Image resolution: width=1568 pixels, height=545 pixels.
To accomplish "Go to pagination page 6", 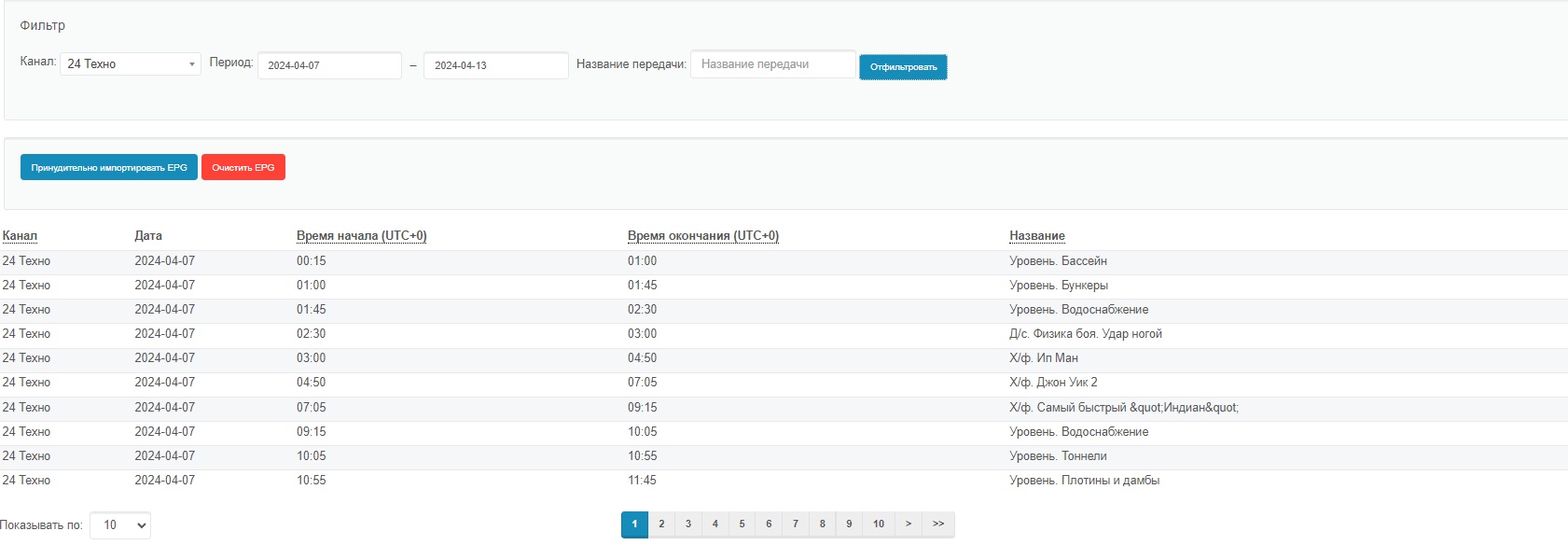I will [769, 524].
